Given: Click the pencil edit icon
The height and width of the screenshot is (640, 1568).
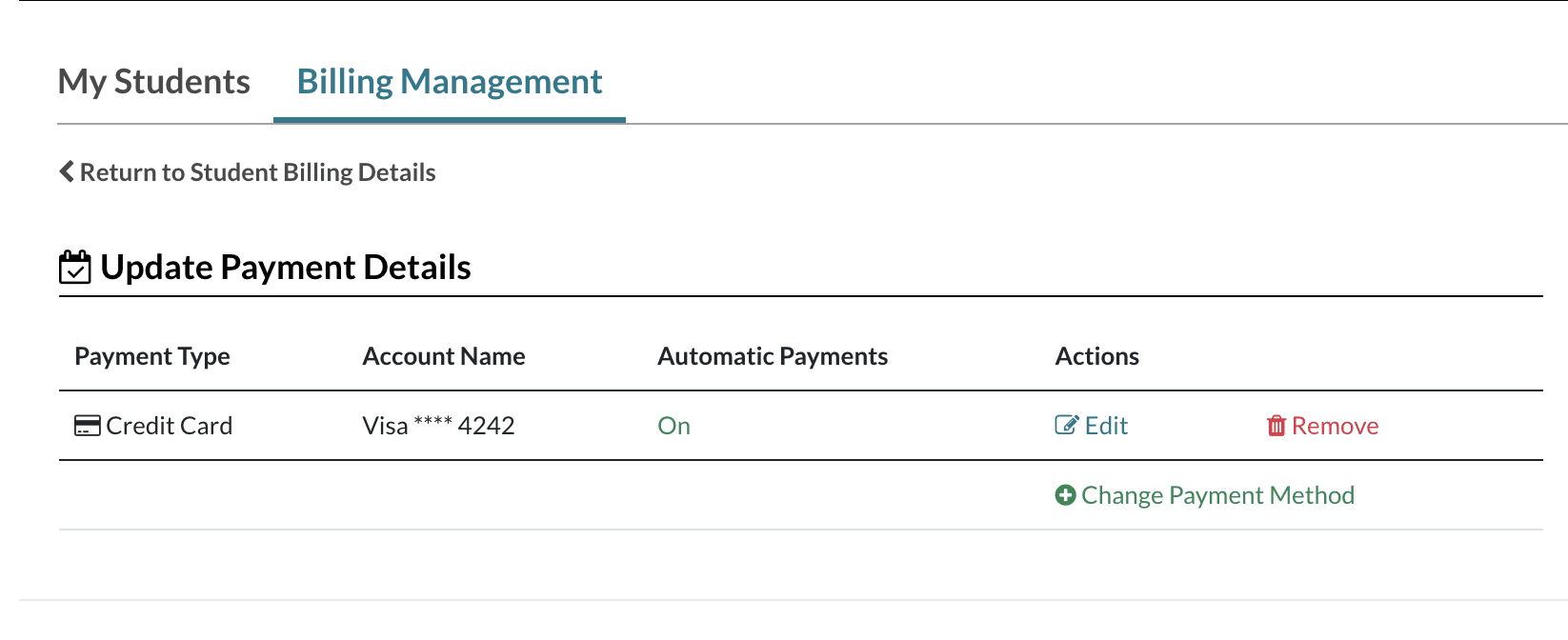Looking at the screenshot, I should [1066, 425].
